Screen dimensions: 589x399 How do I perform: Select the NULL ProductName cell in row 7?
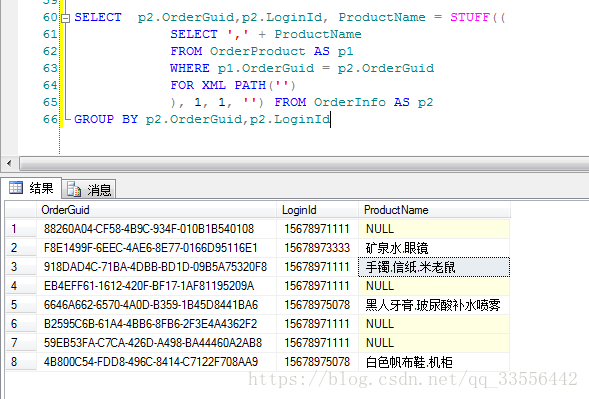pos(434,343)
